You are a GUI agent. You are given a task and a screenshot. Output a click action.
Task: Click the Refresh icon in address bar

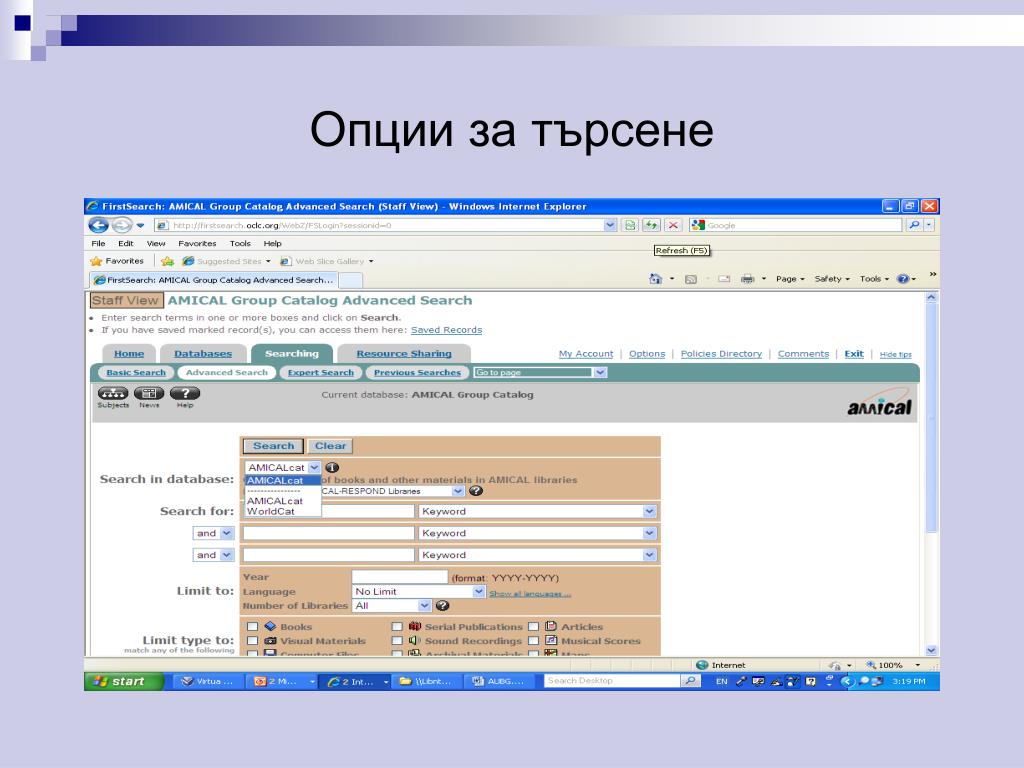tap(651, 225)
